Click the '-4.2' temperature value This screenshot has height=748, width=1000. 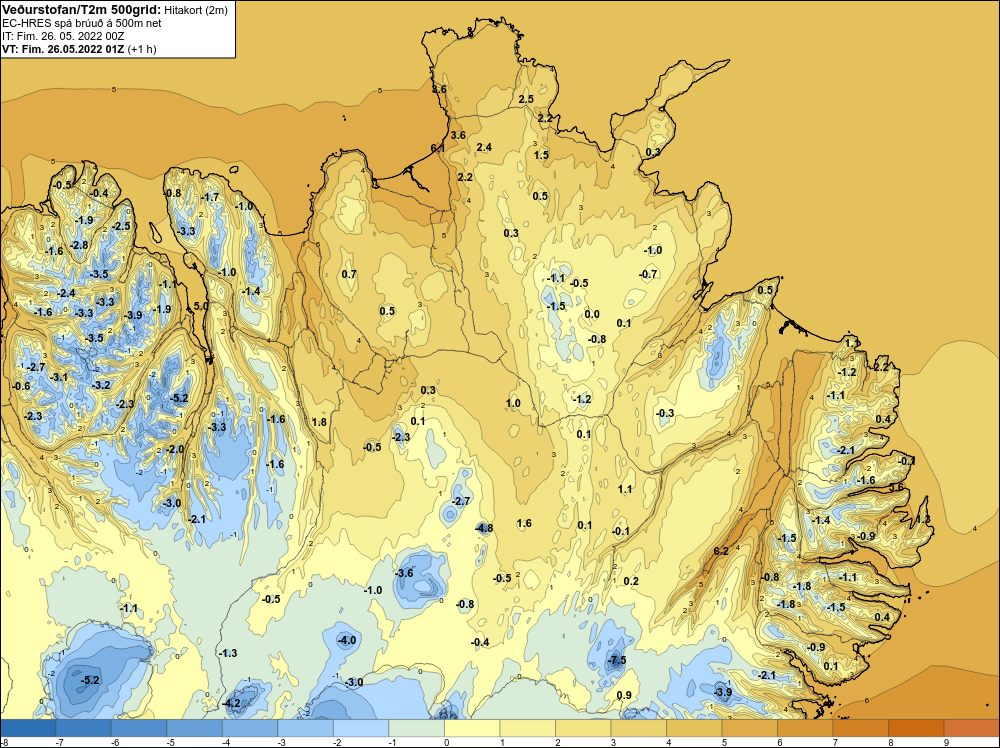230,703
